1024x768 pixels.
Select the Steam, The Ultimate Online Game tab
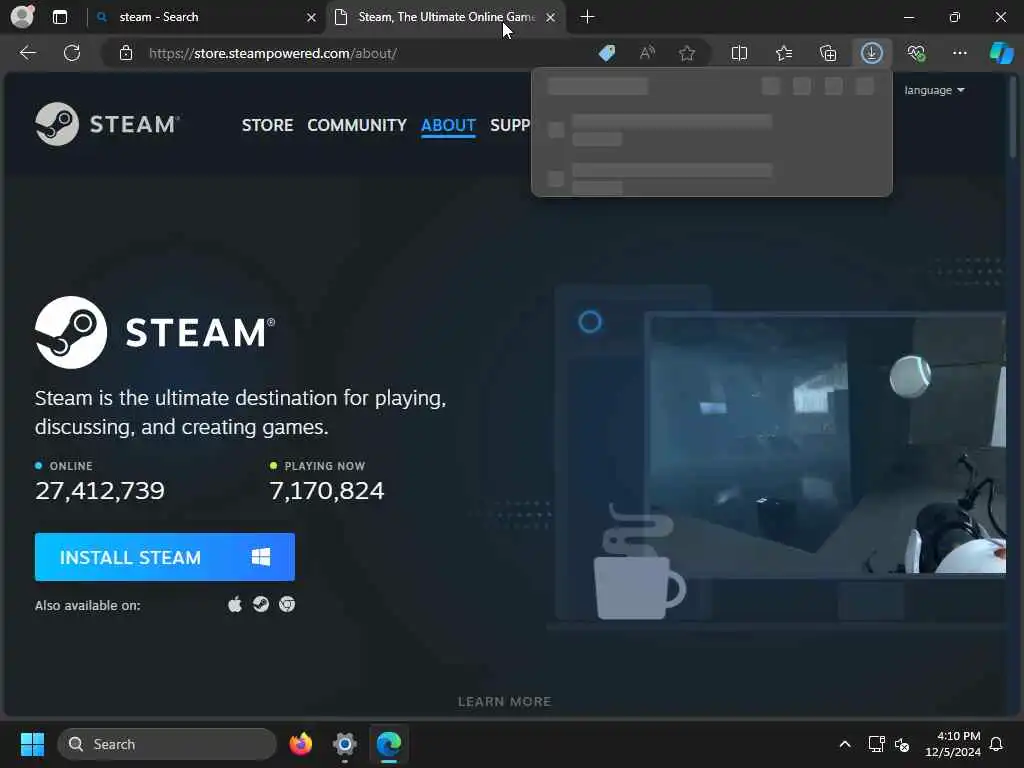pos(446,17)
